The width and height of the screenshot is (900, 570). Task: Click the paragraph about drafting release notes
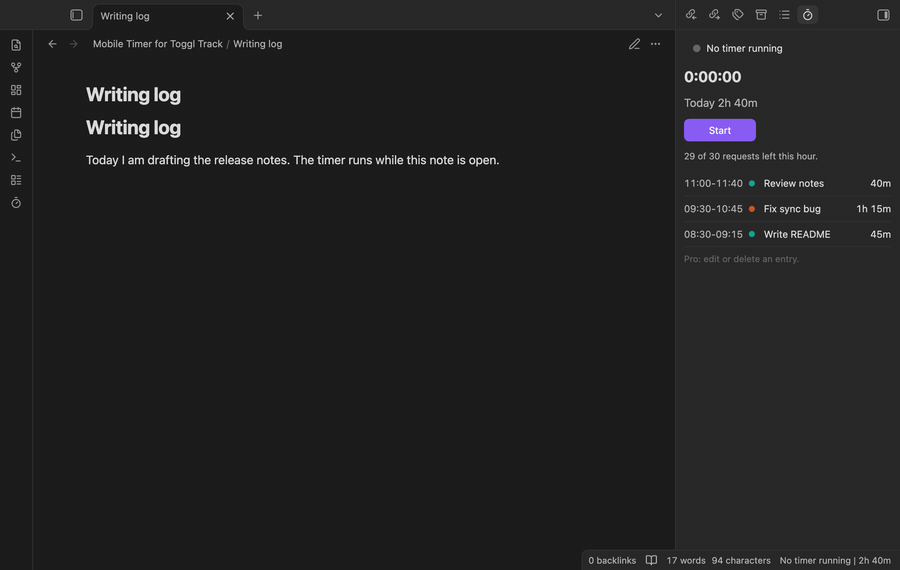click(293, 160)
